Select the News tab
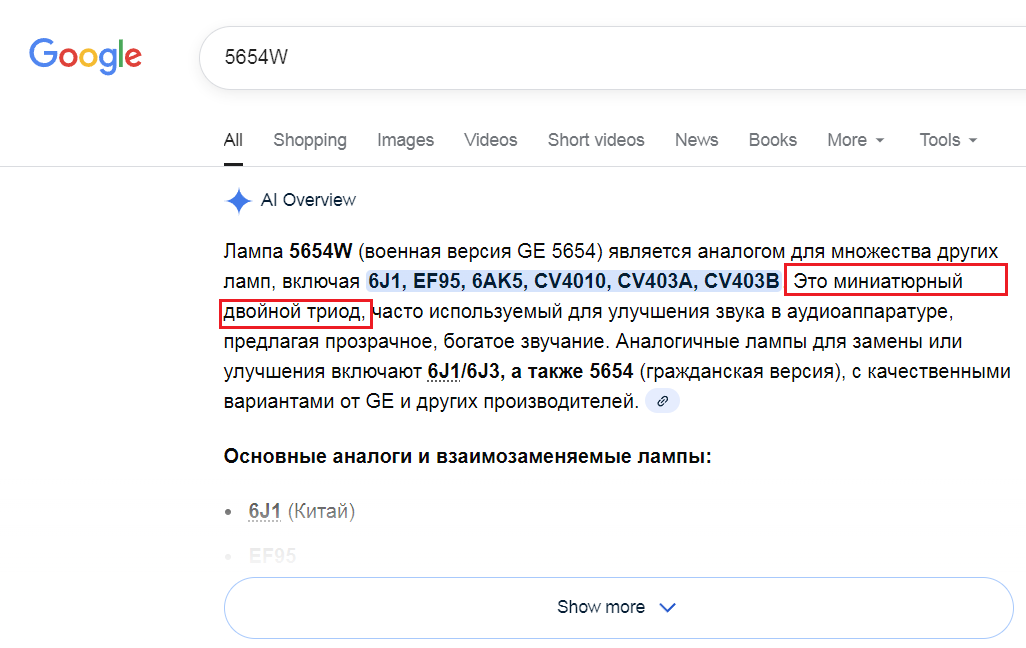1026x648 pixels. tap(696, 140)
